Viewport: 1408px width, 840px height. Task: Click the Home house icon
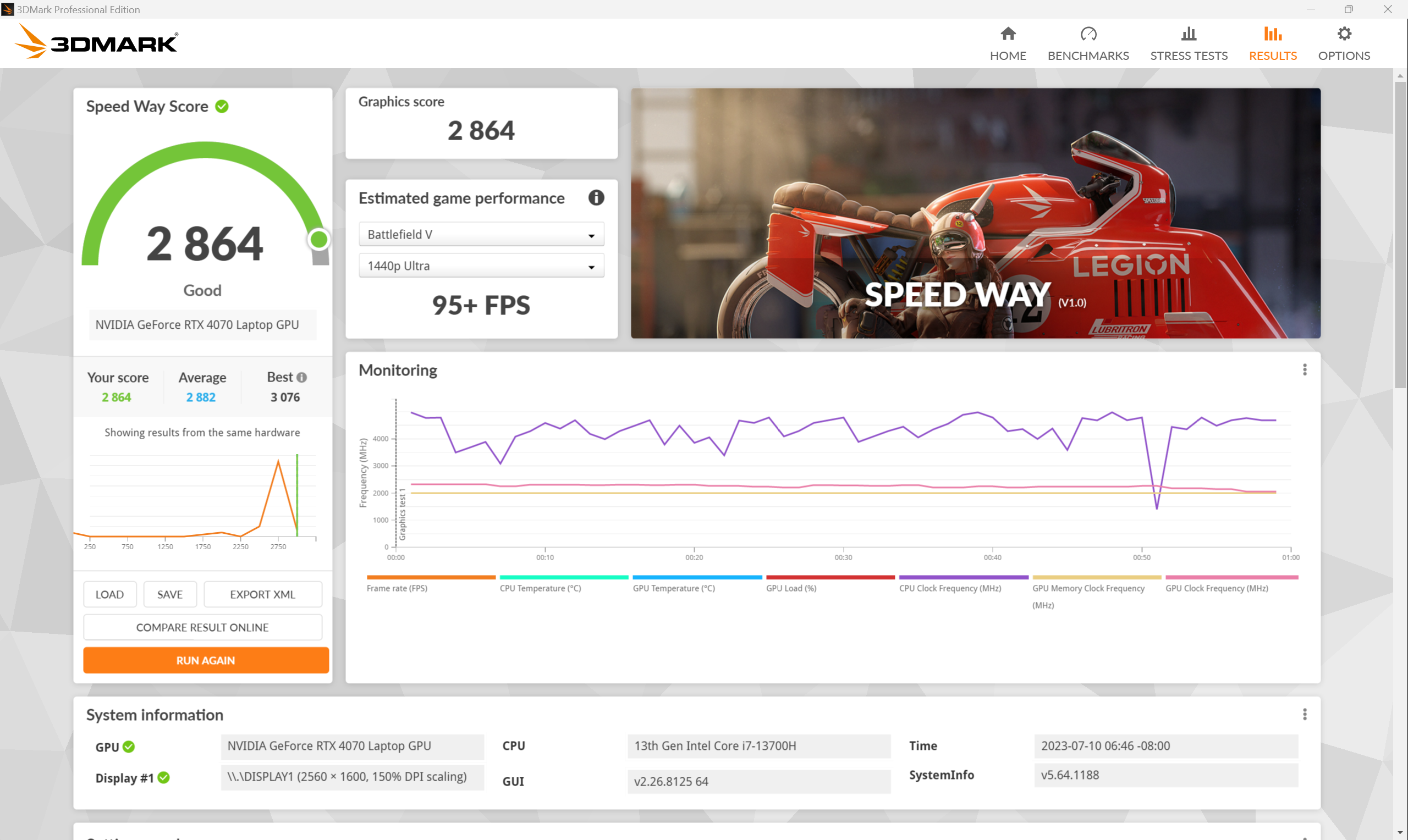point(1008,34)
